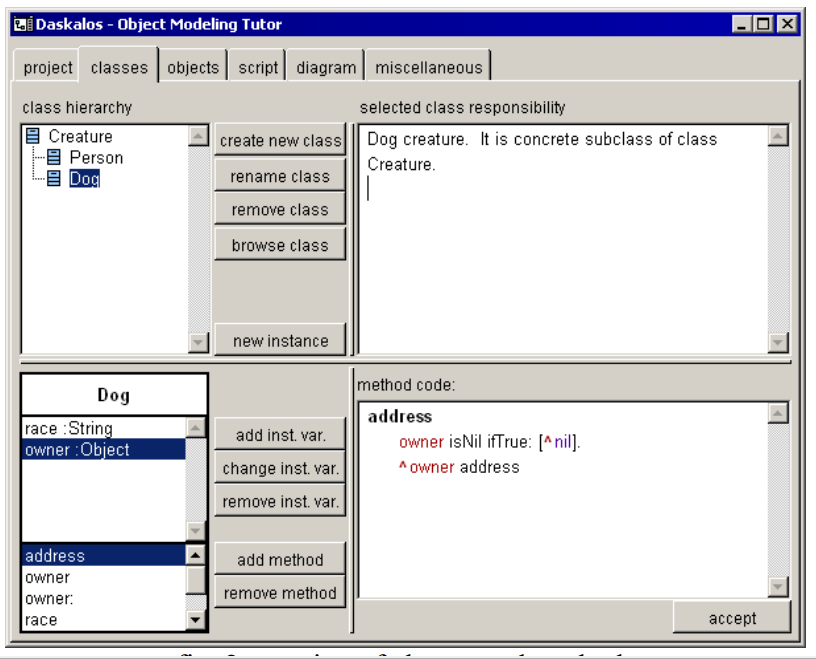Select the owner :Object instance variable
Viewport: 816px width, 659px height.
click(104, 449)
